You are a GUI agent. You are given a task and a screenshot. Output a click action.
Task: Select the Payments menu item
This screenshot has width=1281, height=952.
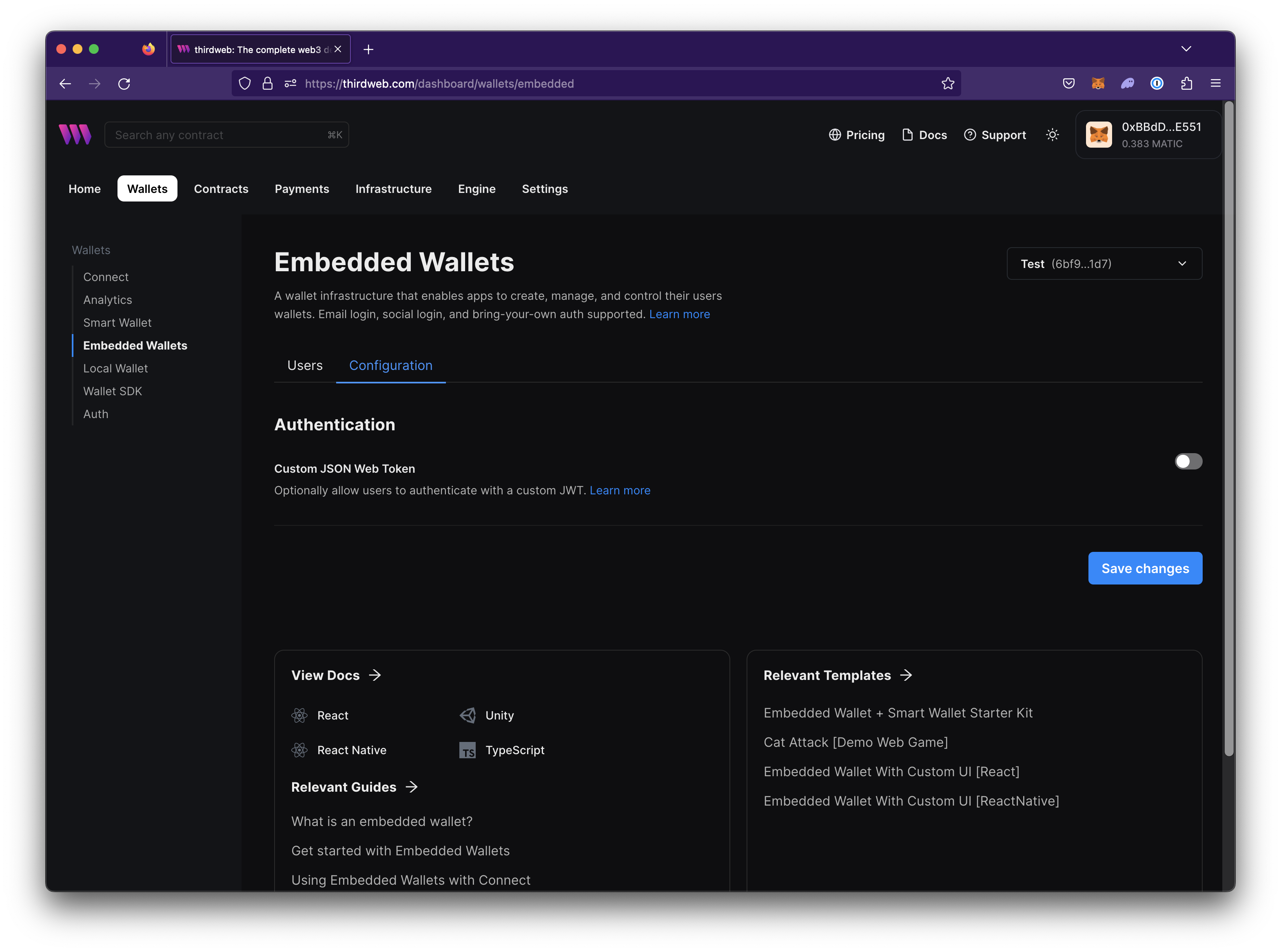point(302,188)
